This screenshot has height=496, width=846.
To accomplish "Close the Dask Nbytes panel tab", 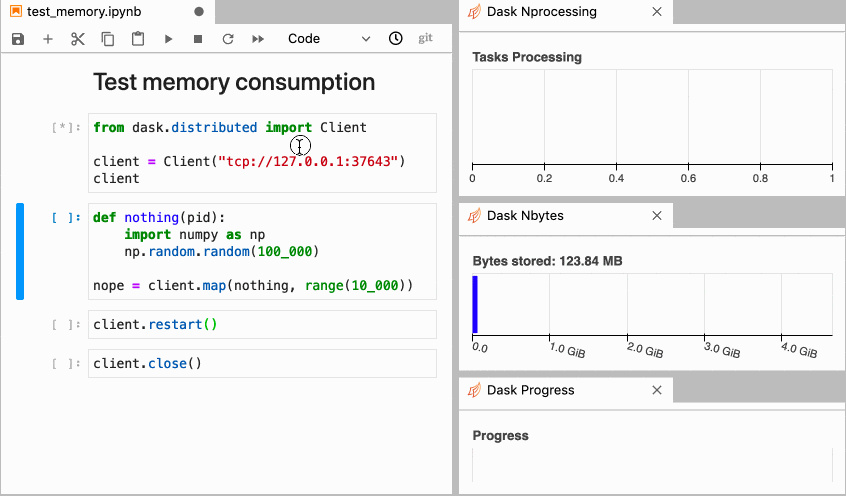I will [x=657, y=215].
